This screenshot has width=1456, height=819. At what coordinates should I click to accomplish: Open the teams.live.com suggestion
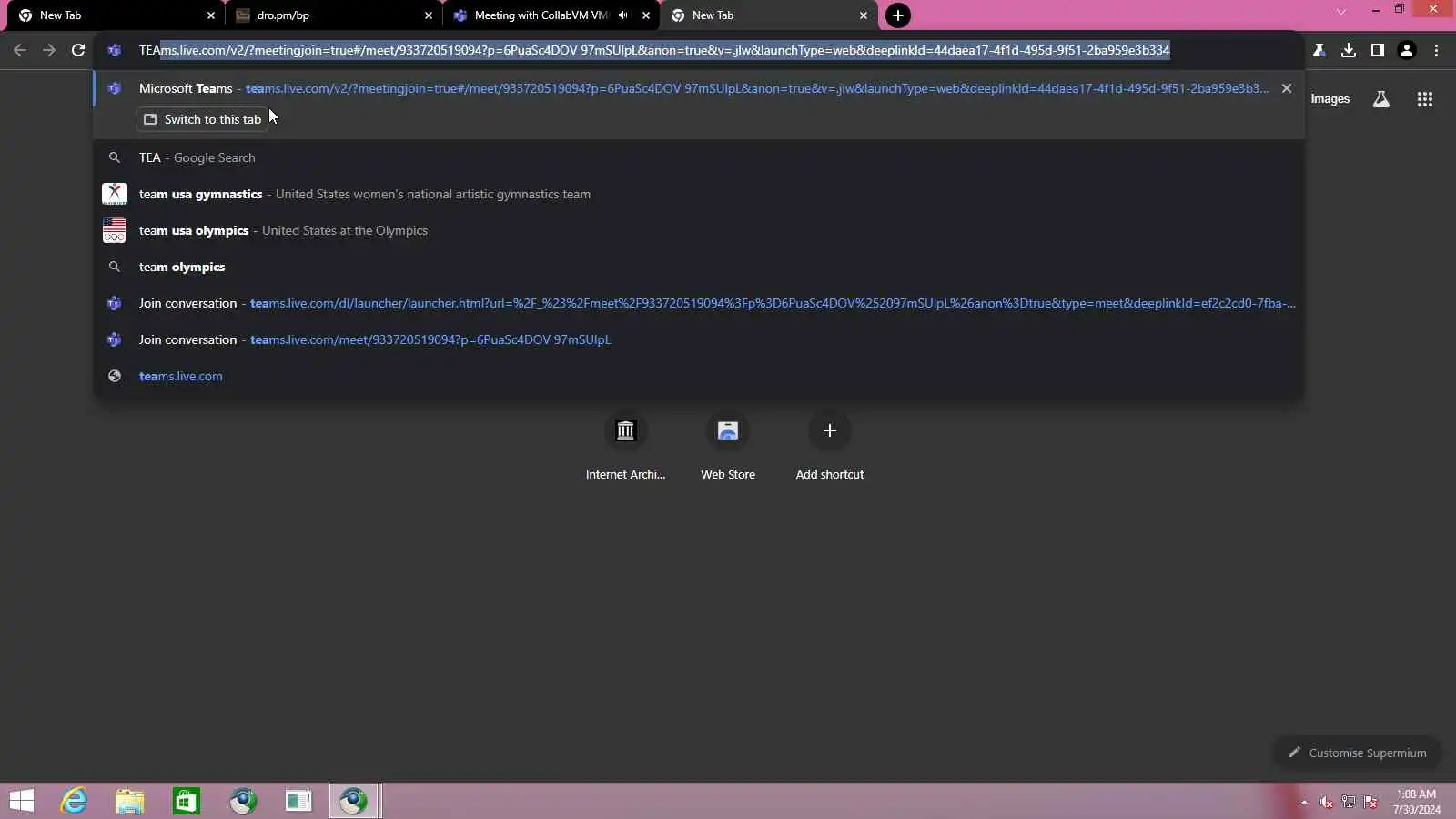coord(699,376)
